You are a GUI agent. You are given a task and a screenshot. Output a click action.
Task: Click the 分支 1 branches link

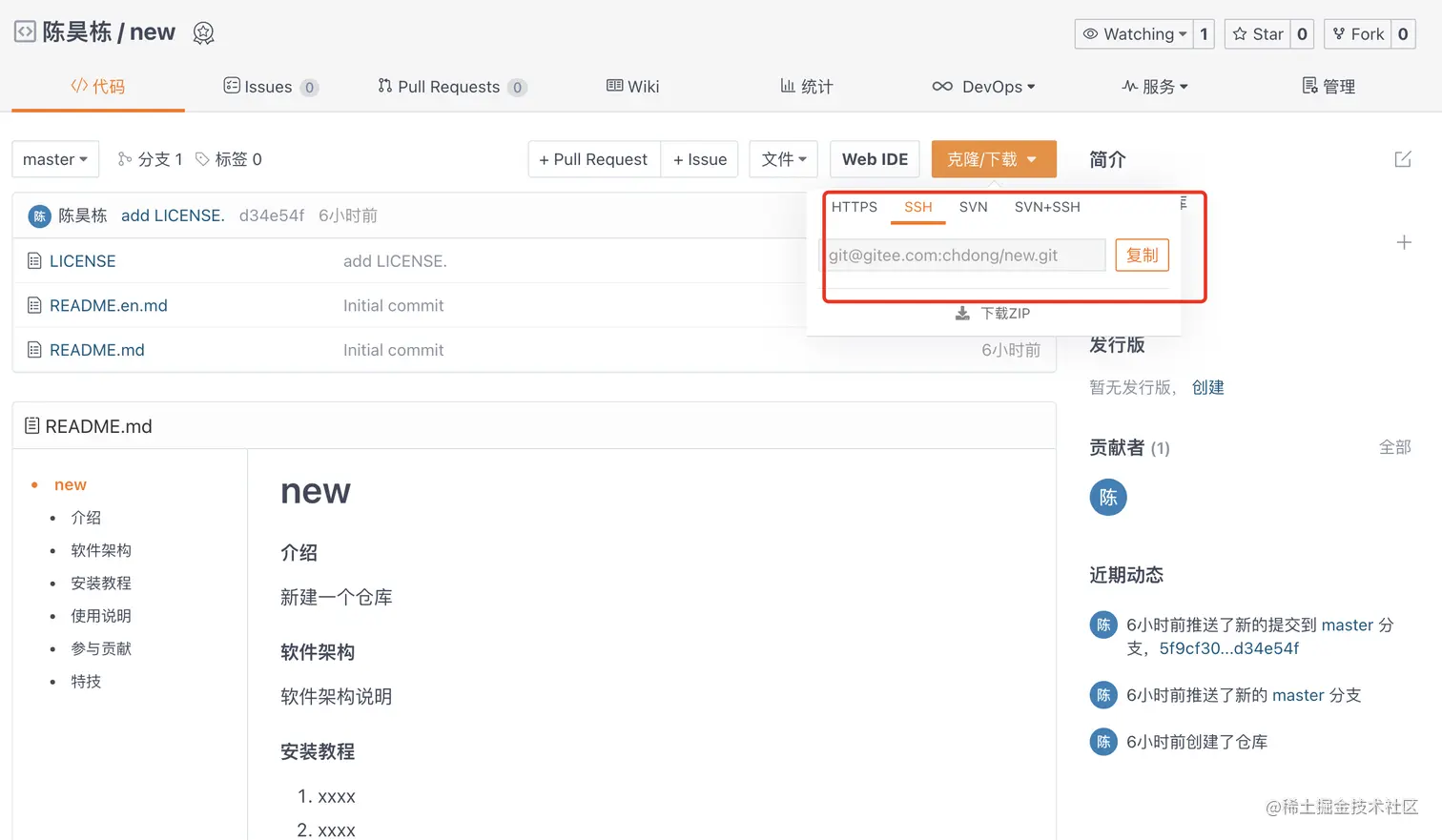tap(150, 159)
